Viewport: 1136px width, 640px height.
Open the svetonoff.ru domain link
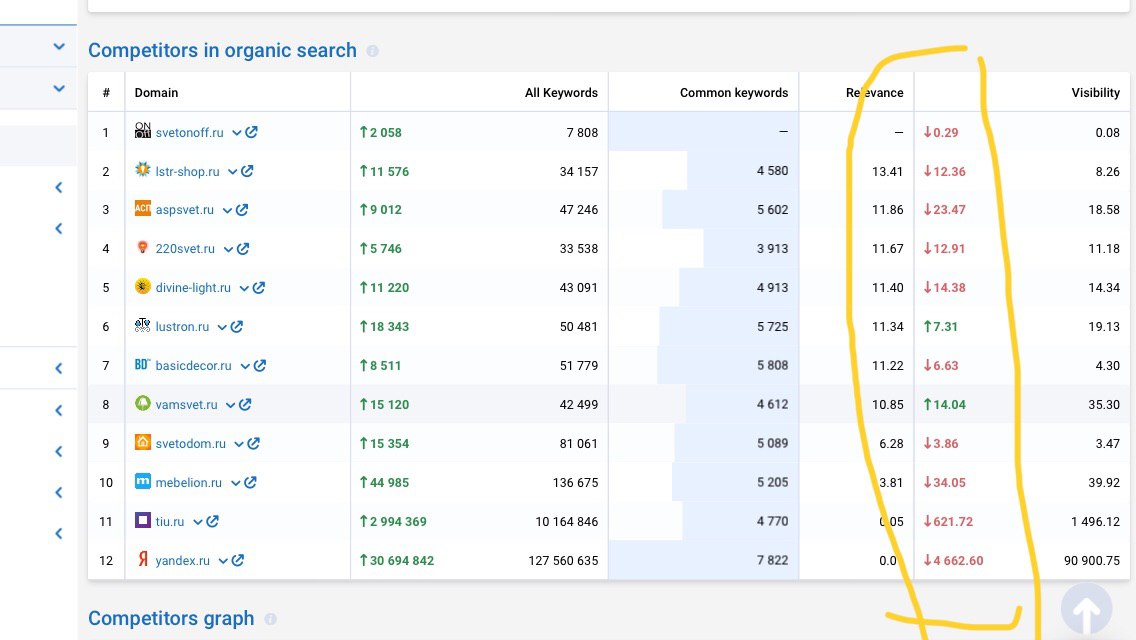click(189, 133)
